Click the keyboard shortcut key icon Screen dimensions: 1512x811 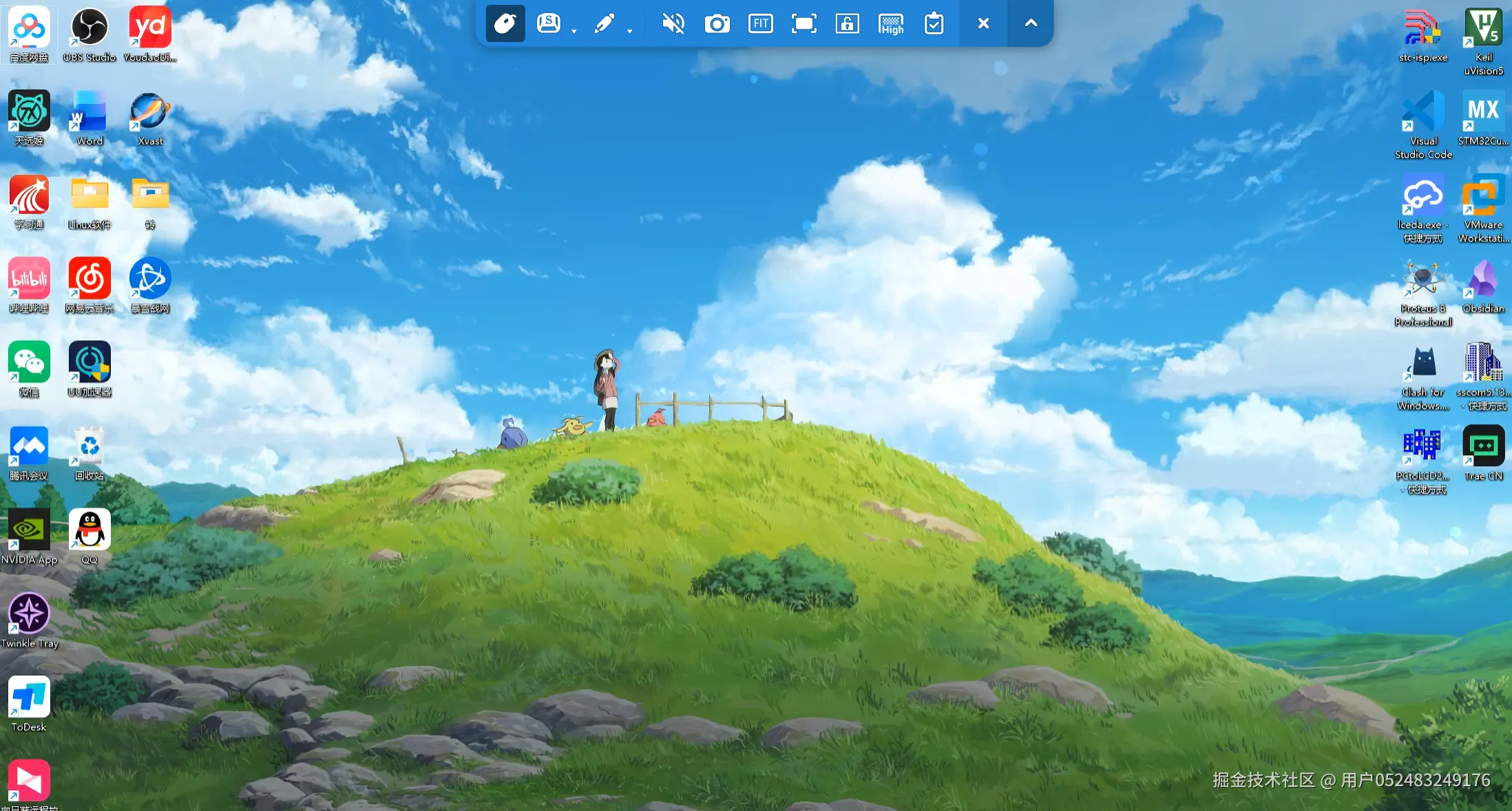(x=549, y=23)
